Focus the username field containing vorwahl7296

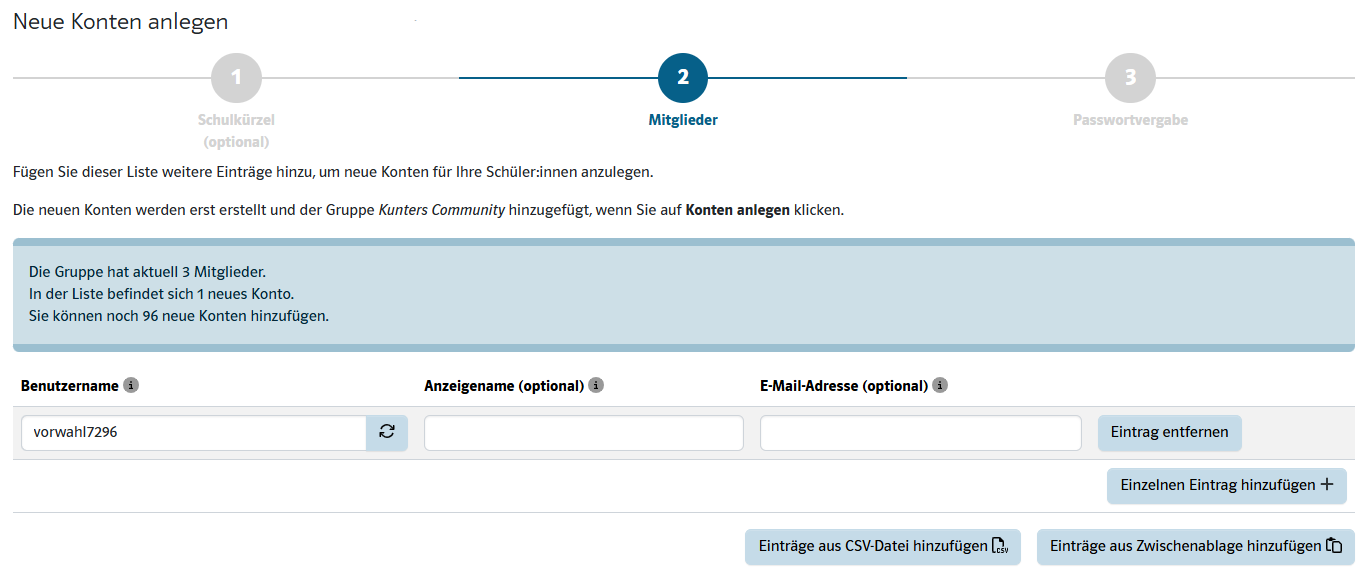coord(193,433)
